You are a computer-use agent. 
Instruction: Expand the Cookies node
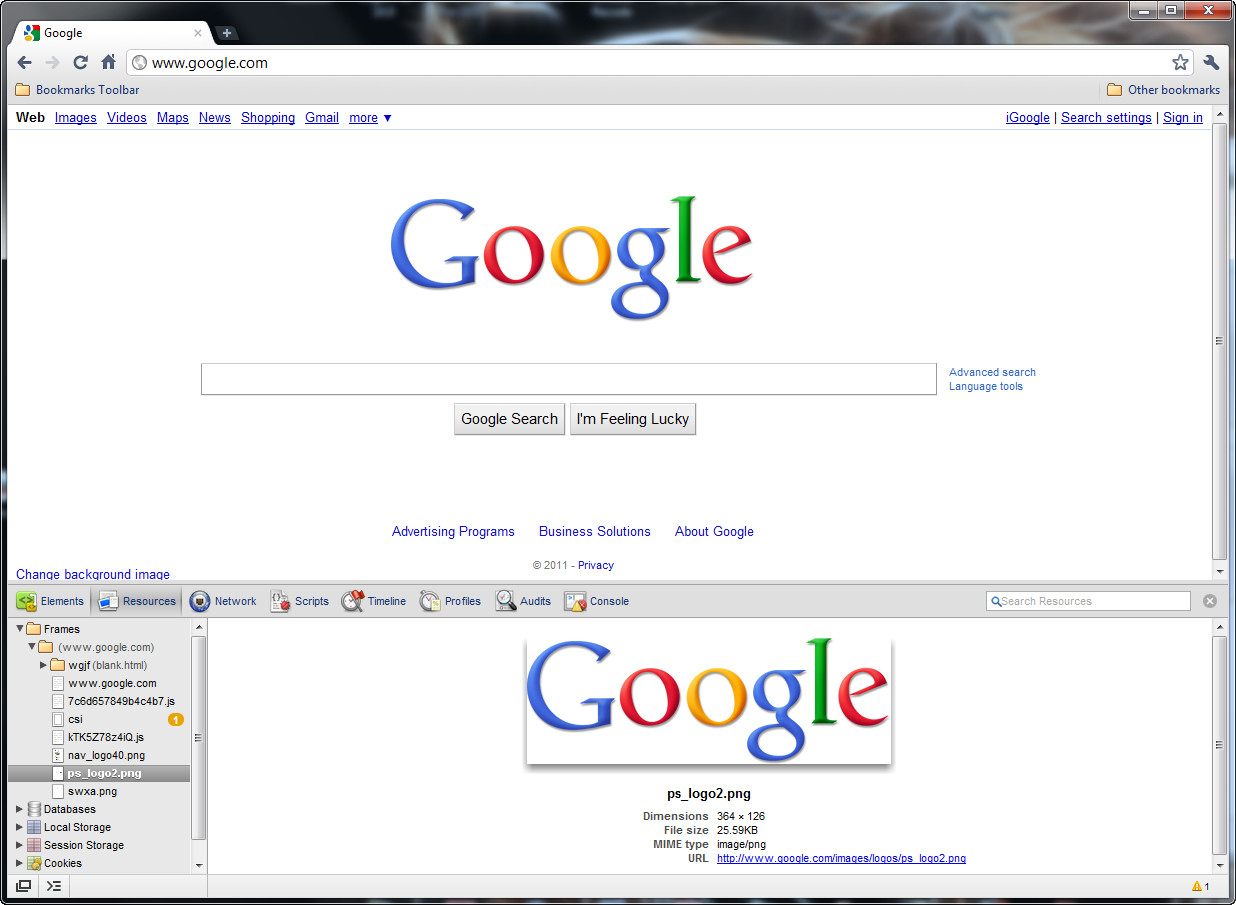(x=20, y=863)
